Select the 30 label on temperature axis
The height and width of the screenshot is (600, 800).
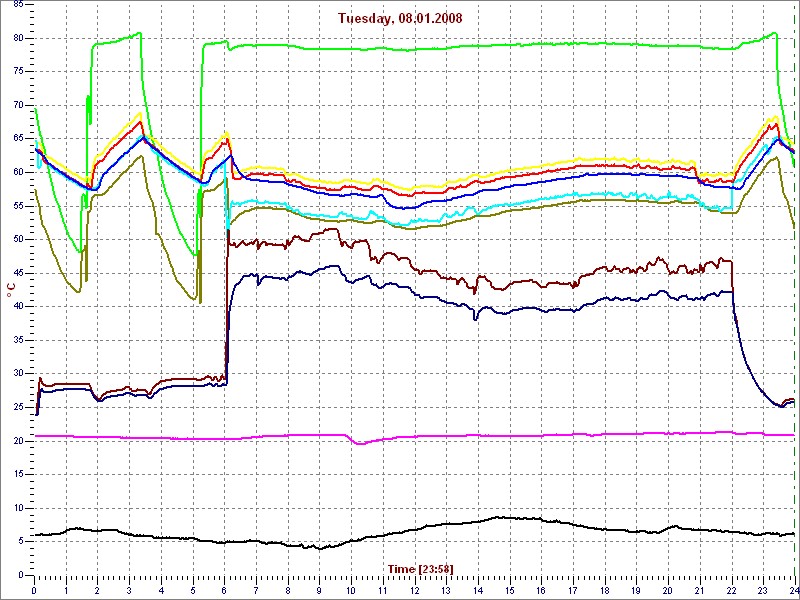(x=17, y=374)
